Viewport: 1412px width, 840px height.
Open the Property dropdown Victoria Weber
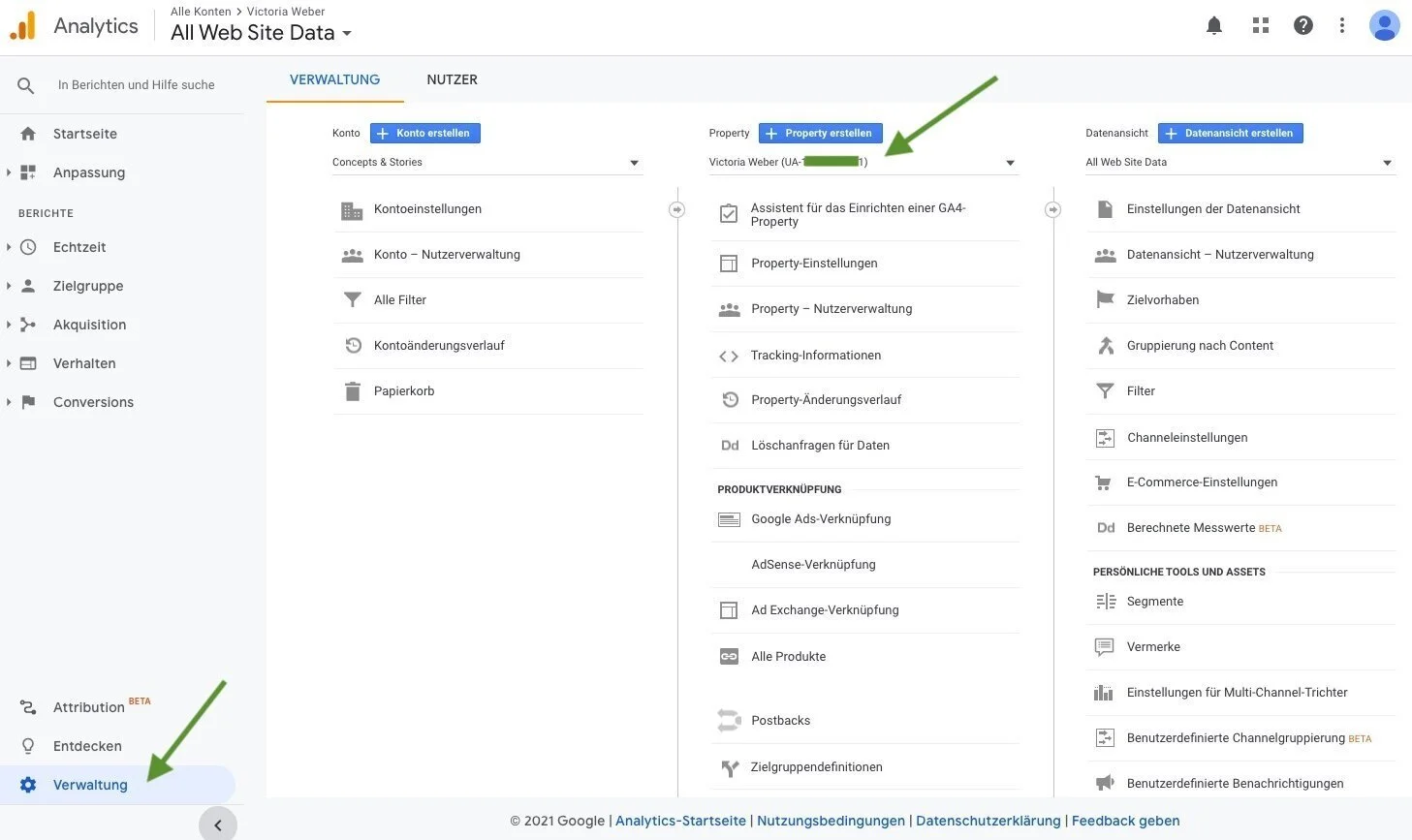[x=863, y=163]
